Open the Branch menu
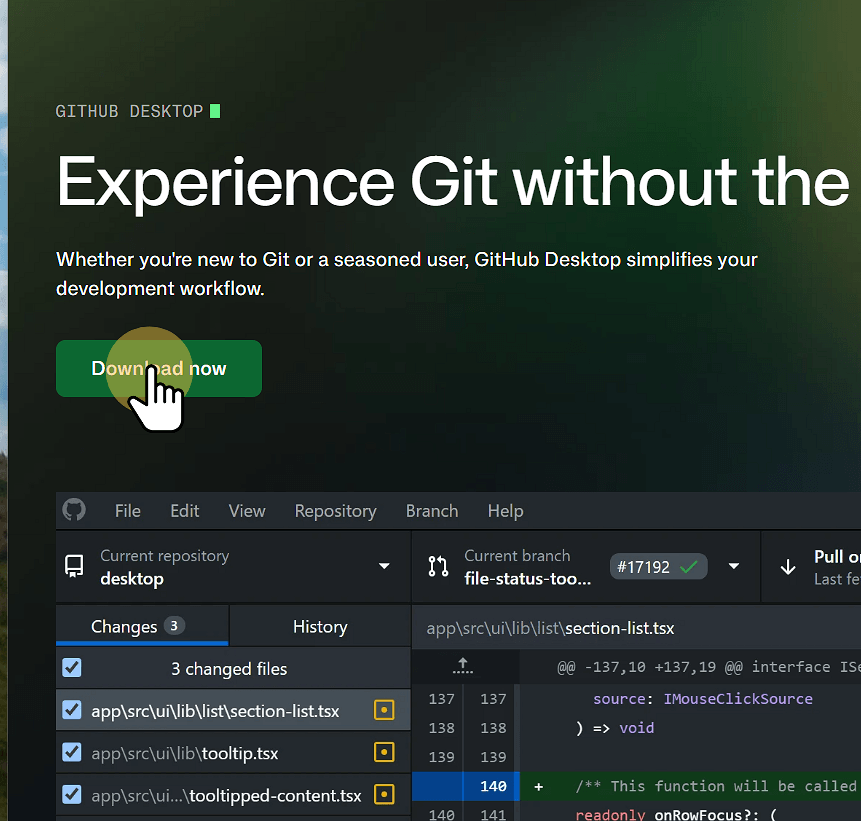Viewport: 861px width, 821px height. click(431, 510)
